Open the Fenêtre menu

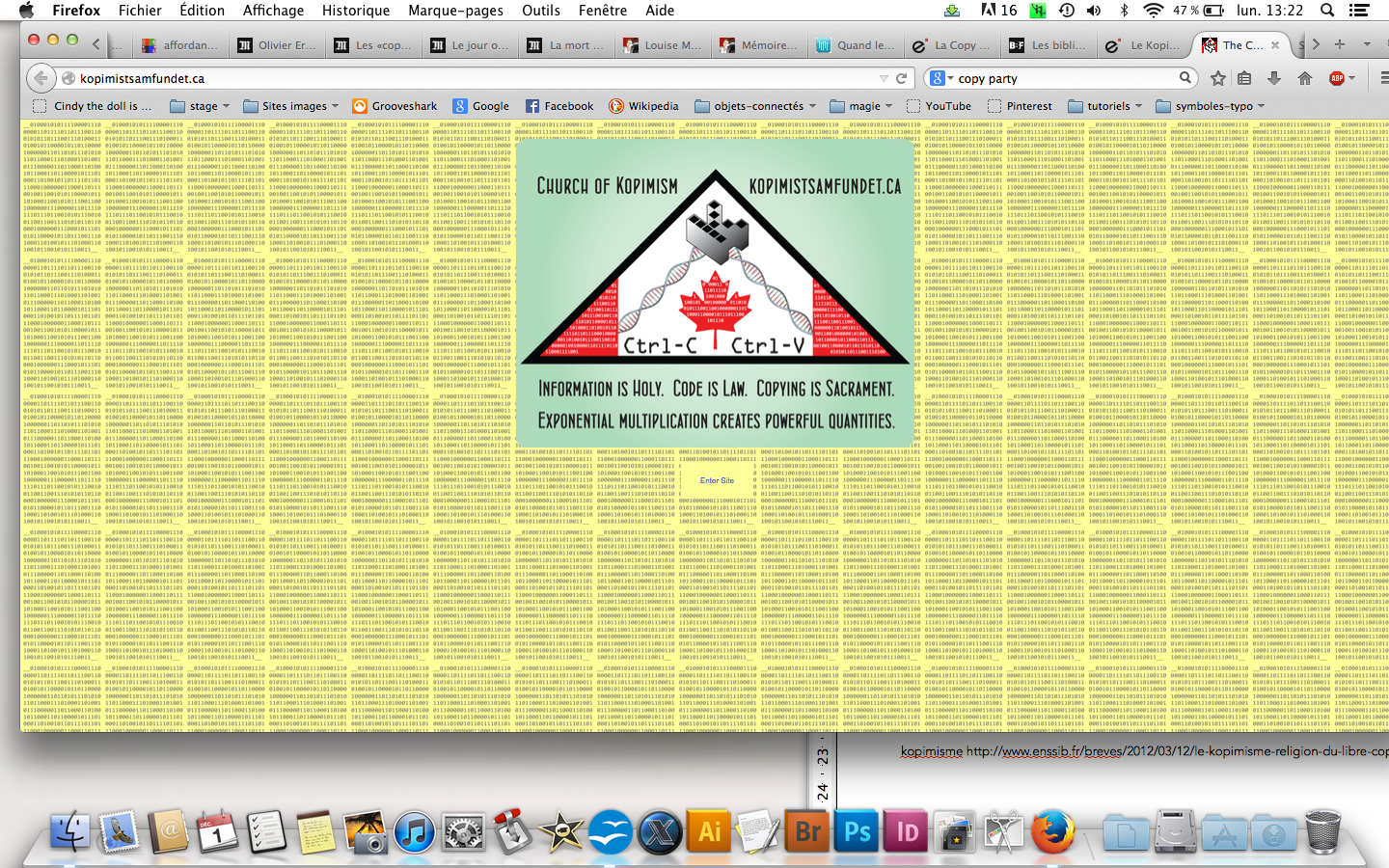(x=603, y=11)
